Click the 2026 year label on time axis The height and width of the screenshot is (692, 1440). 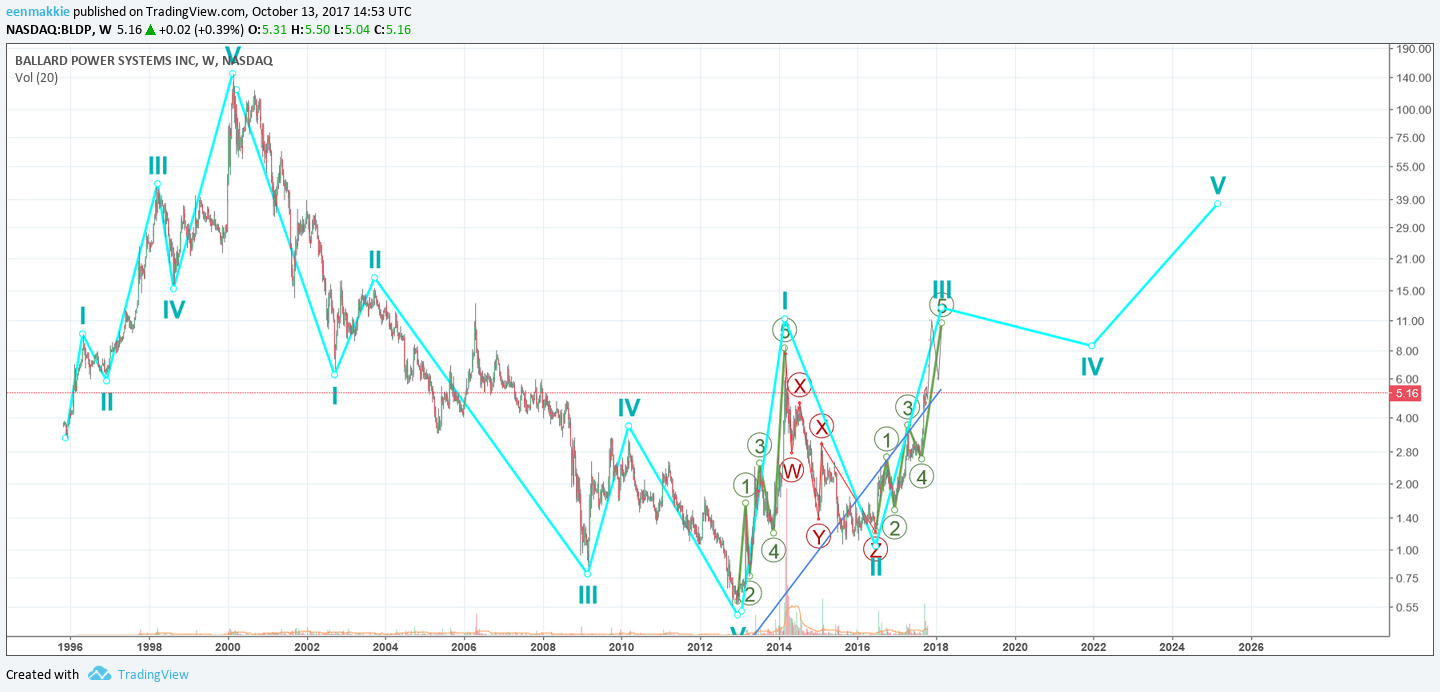point(1250,647)
